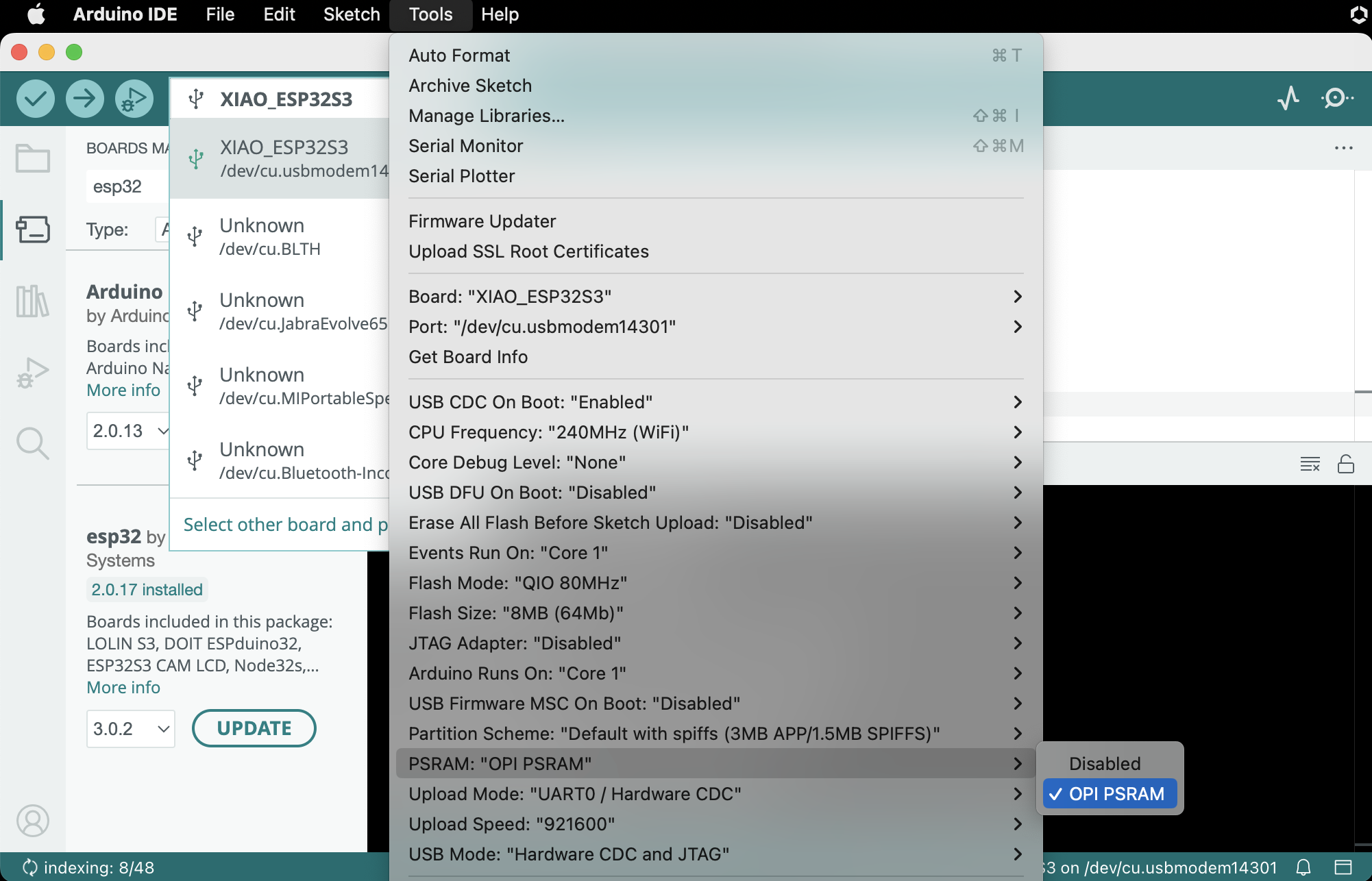1372x881 pixels.
Task: Open the File menu
Action: pos(220,14)
